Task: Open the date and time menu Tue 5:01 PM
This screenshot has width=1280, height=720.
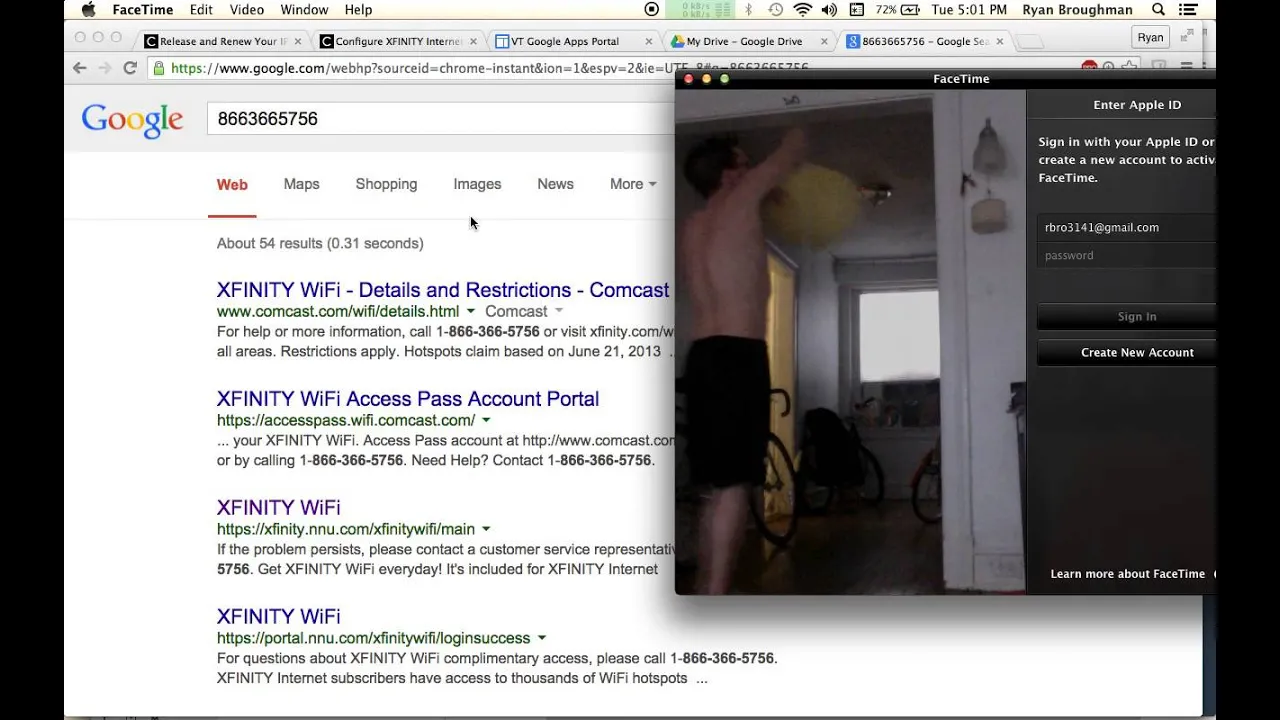Action: pos(968,10)
